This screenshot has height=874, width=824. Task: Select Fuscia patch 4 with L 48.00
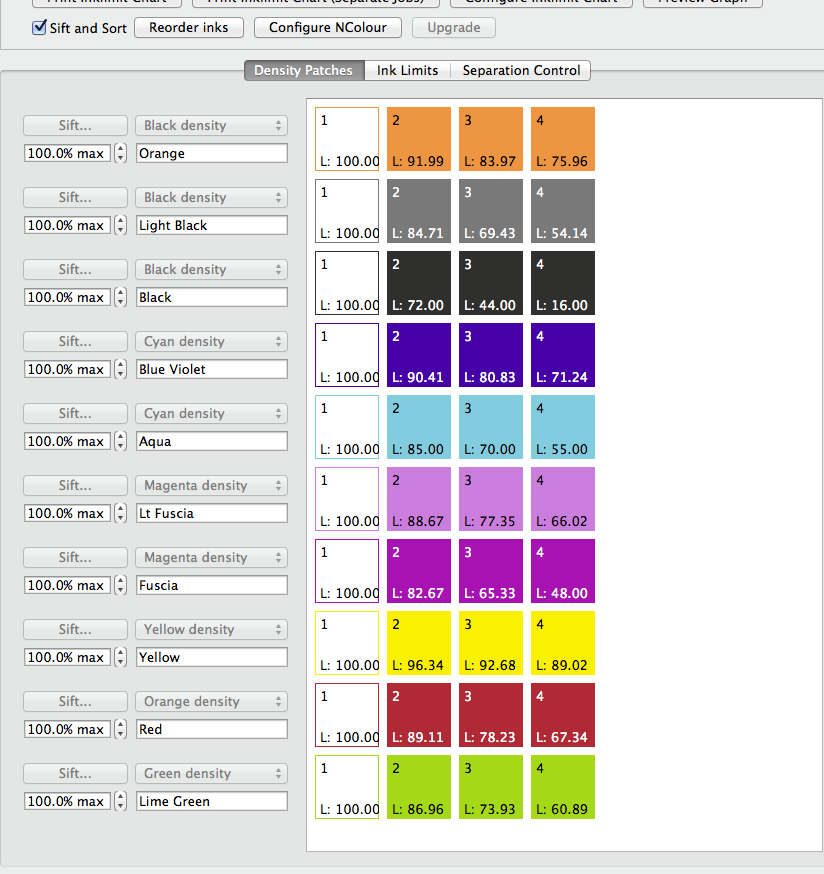tap(563, 570)
